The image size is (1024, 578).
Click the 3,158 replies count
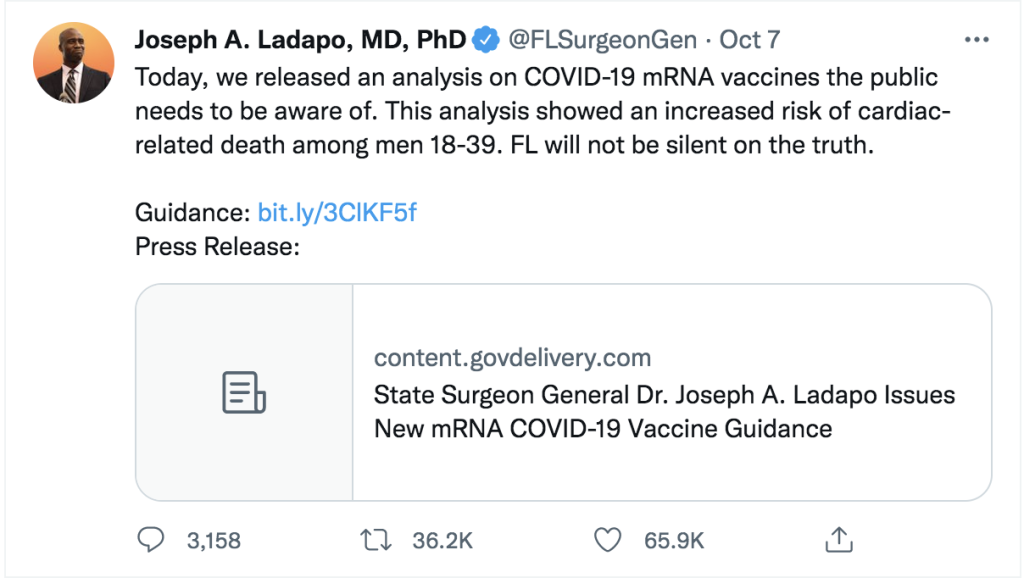point(214,541)
